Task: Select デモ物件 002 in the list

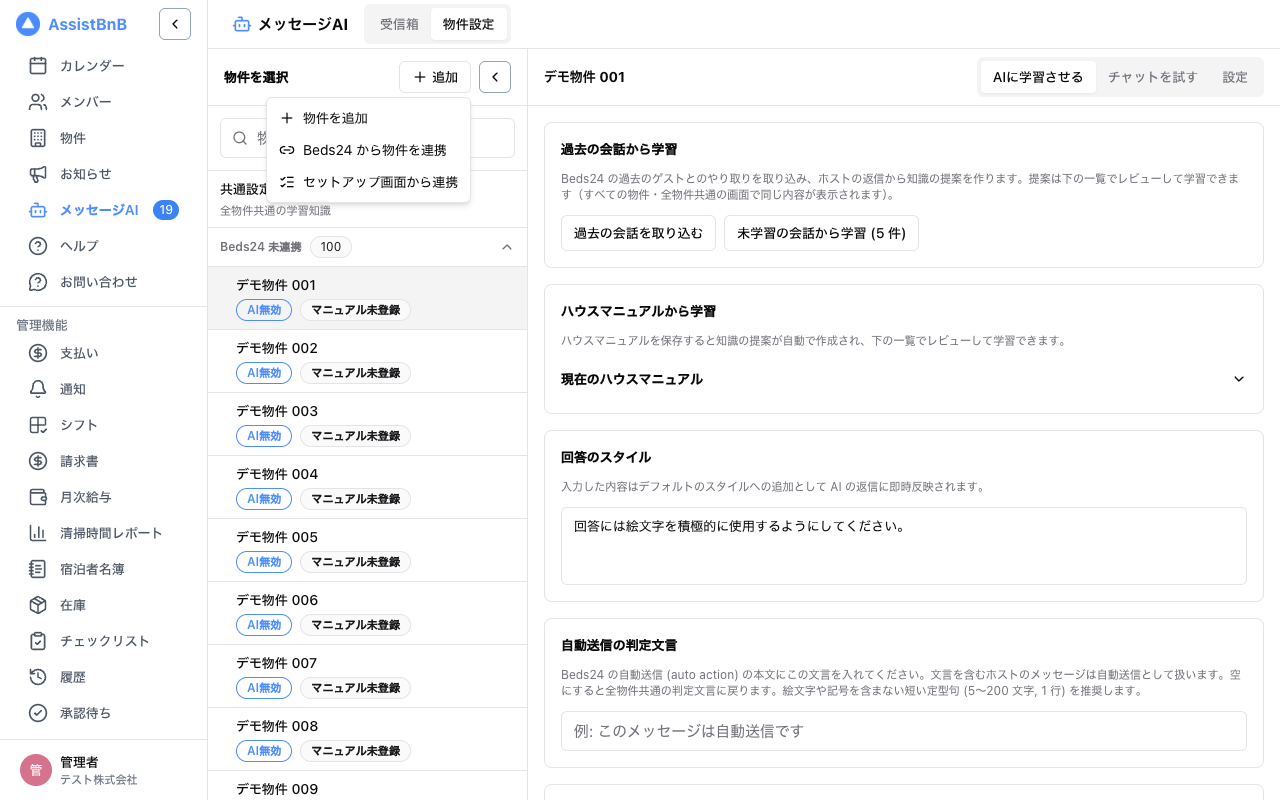Action: point(367,361)
